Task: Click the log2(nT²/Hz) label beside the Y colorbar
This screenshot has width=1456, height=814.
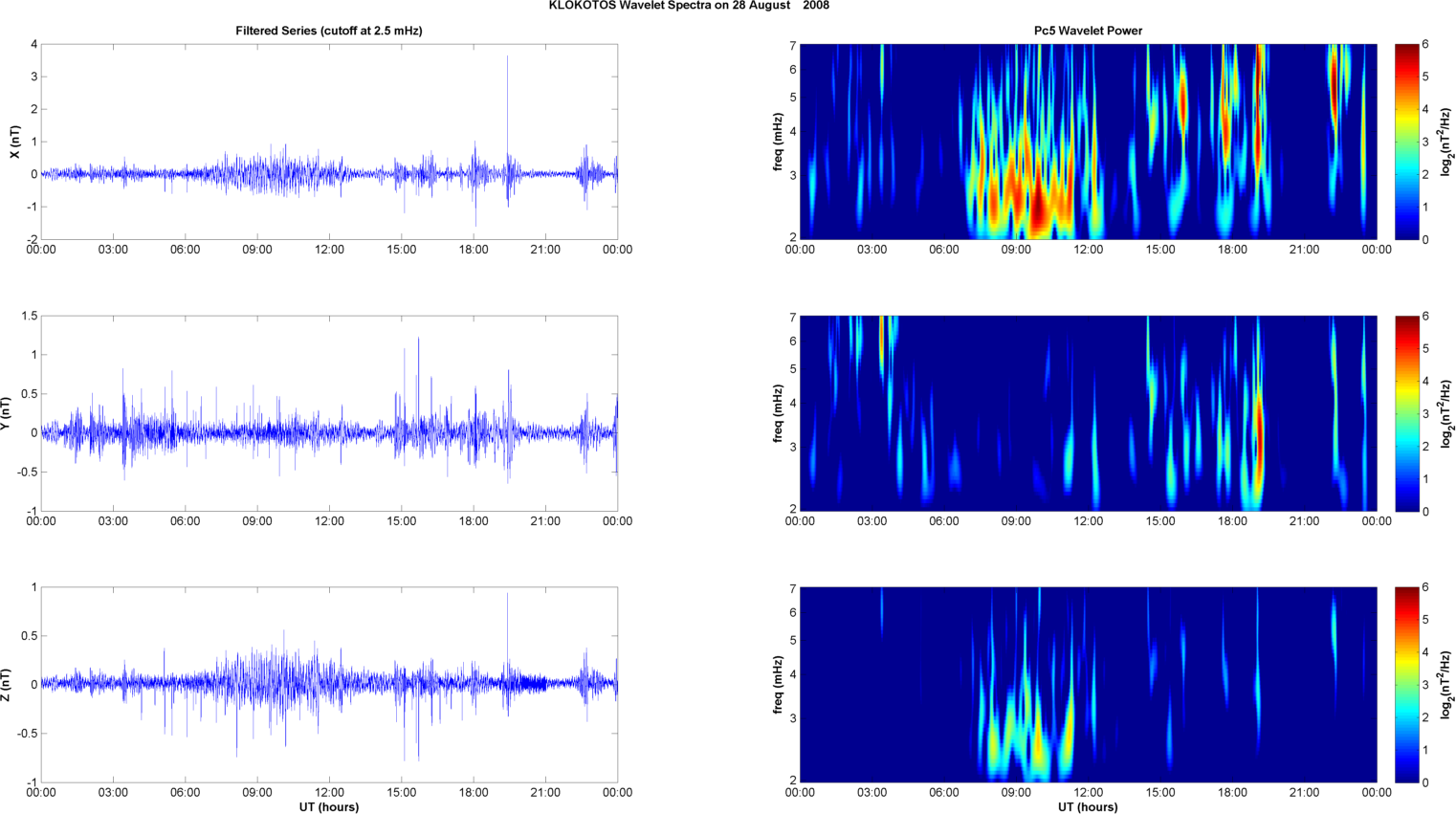Action: (1446, 413)
